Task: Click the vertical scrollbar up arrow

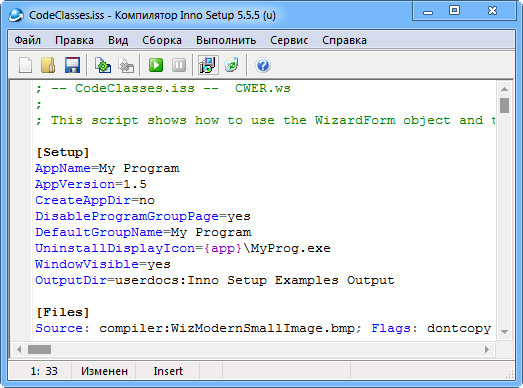Action: (504, 89)
